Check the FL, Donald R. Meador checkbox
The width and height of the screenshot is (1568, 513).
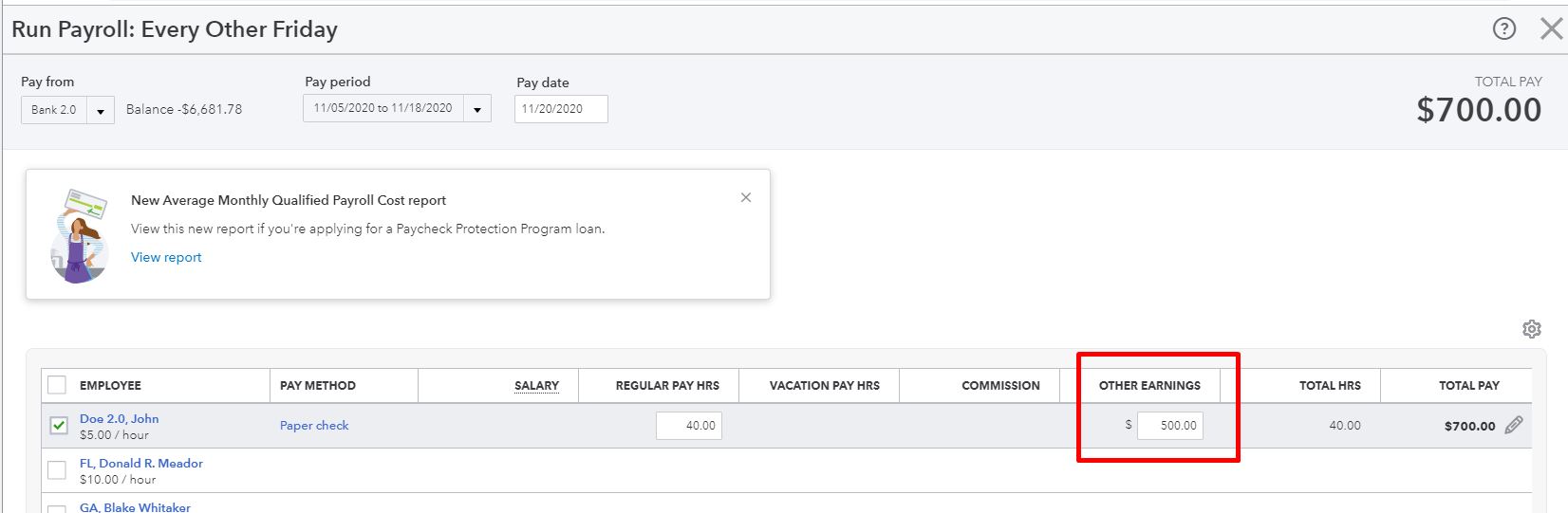coord(57,470)
